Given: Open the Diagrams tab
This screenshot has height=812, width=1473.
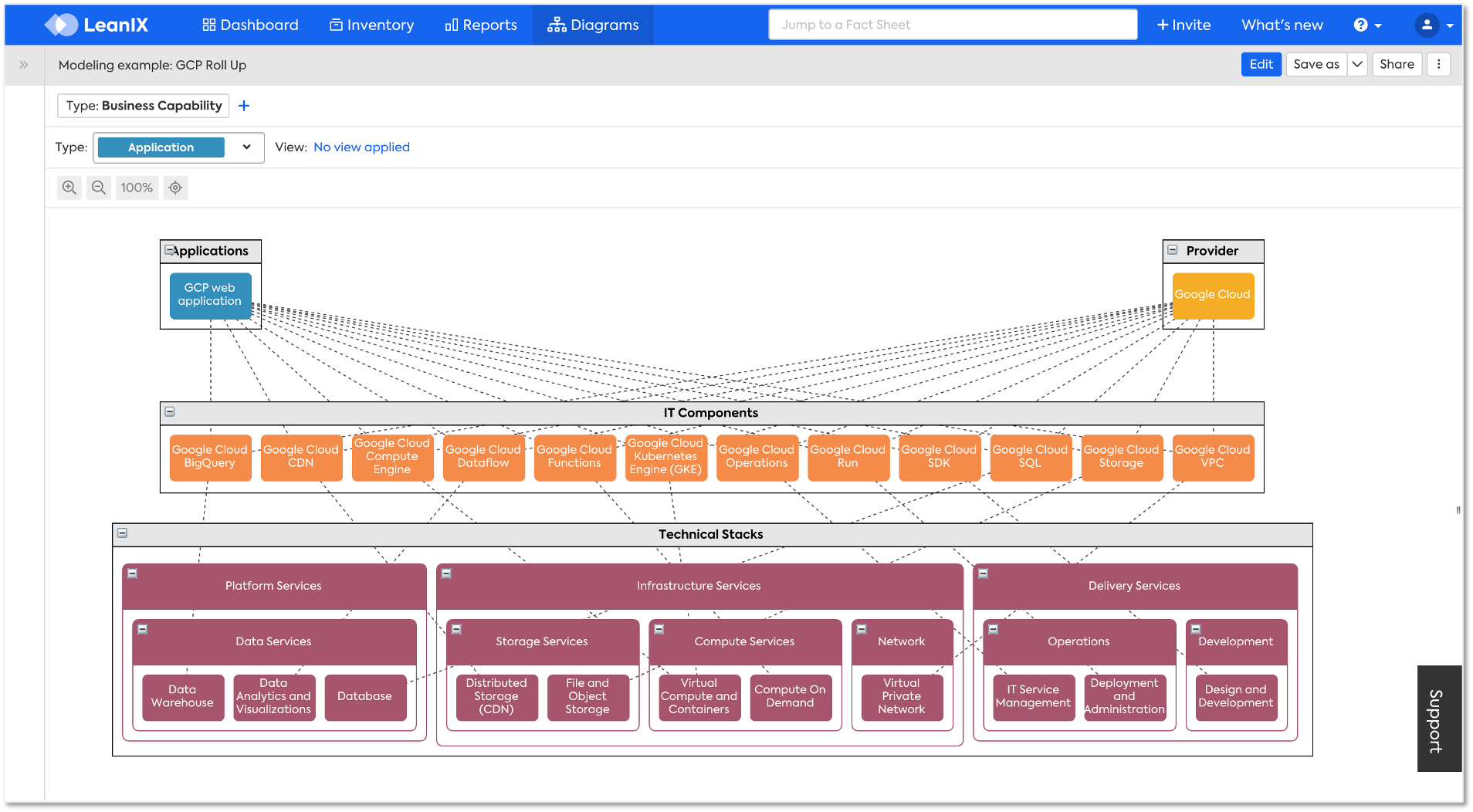Looking at the screenshot, I should (593, 25).
